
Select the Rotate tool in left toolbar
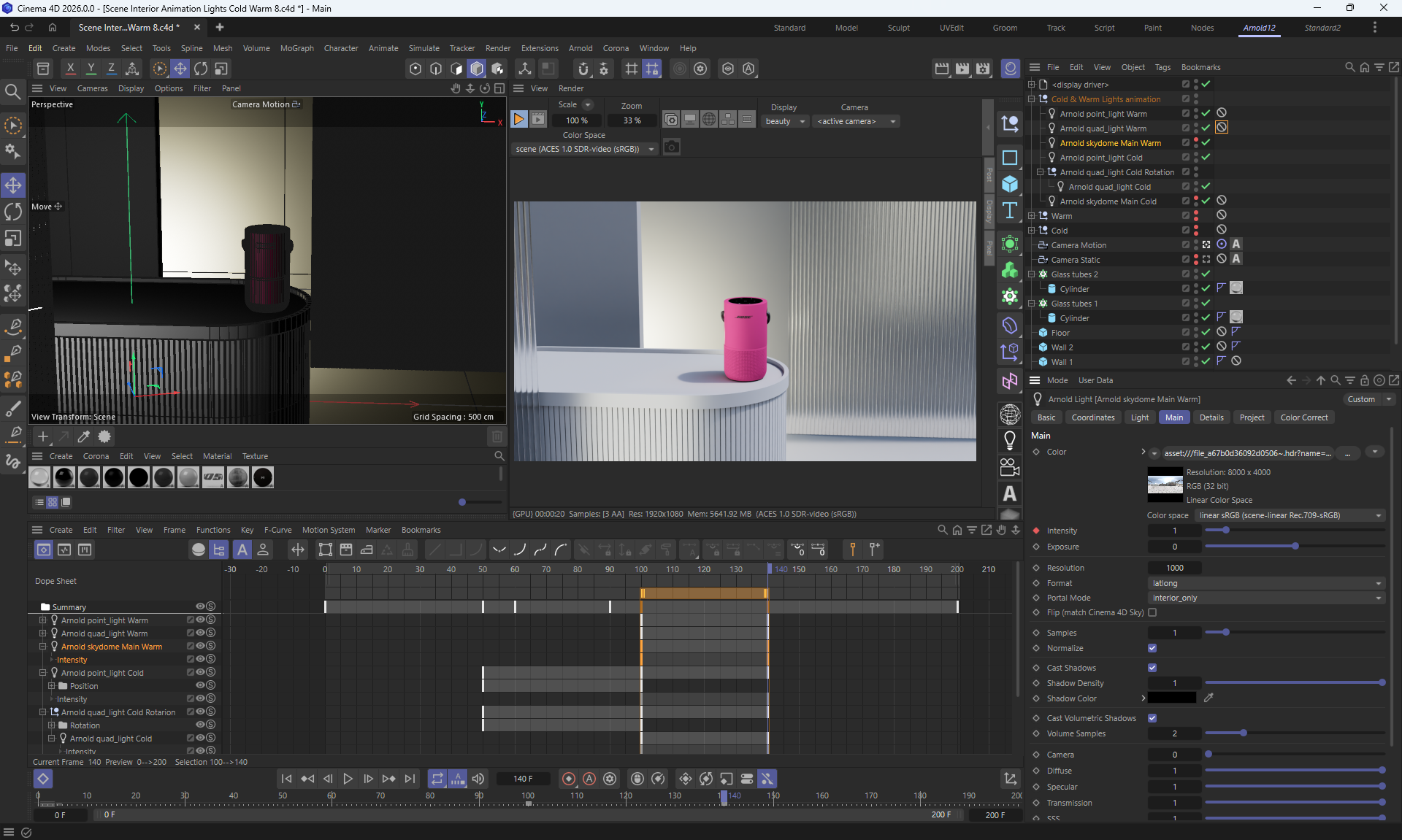pyautogui.click(x=13, y=212)
